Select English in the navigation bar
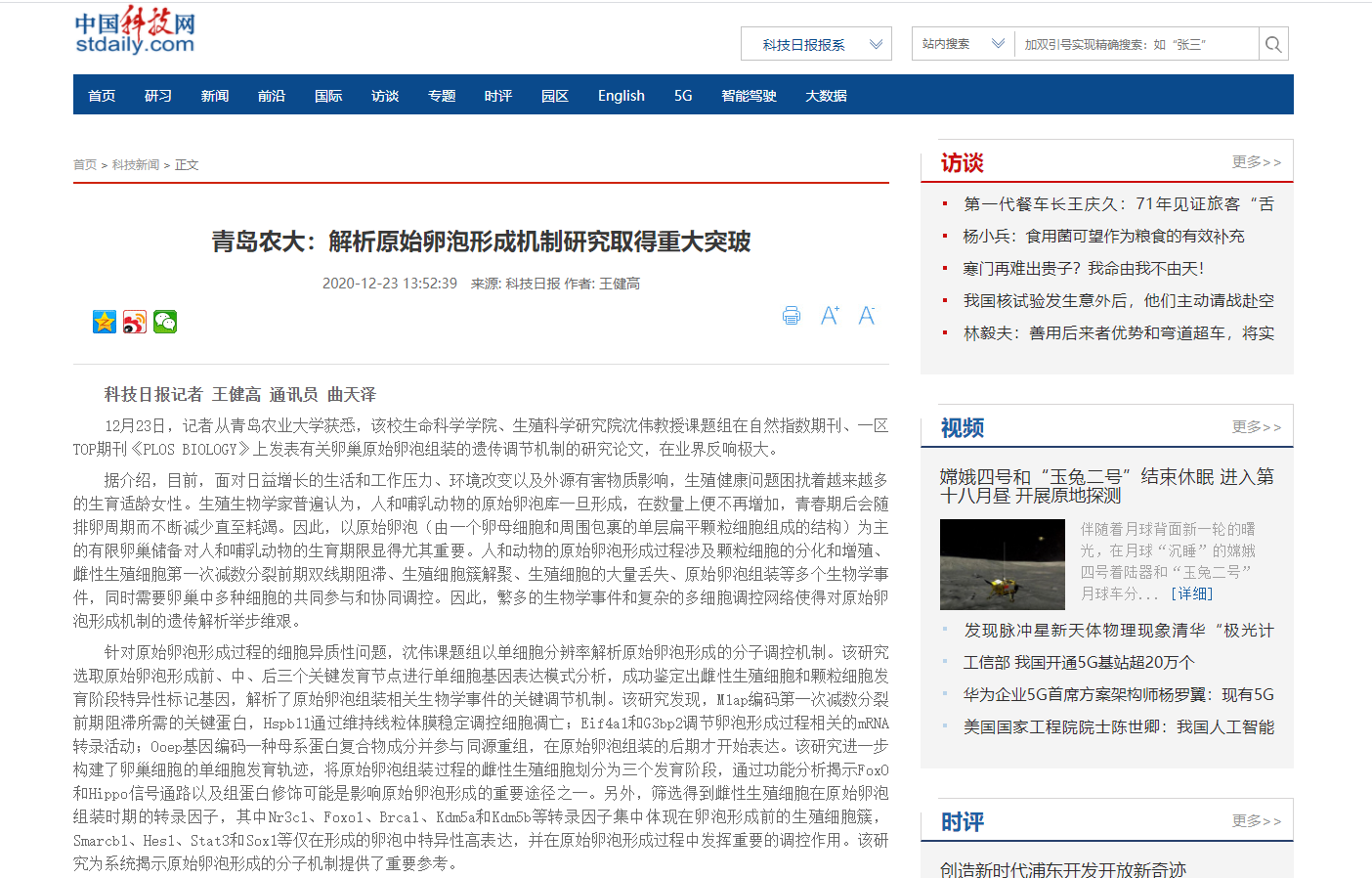The image size is (1372, 878). (x=622, y=96)
